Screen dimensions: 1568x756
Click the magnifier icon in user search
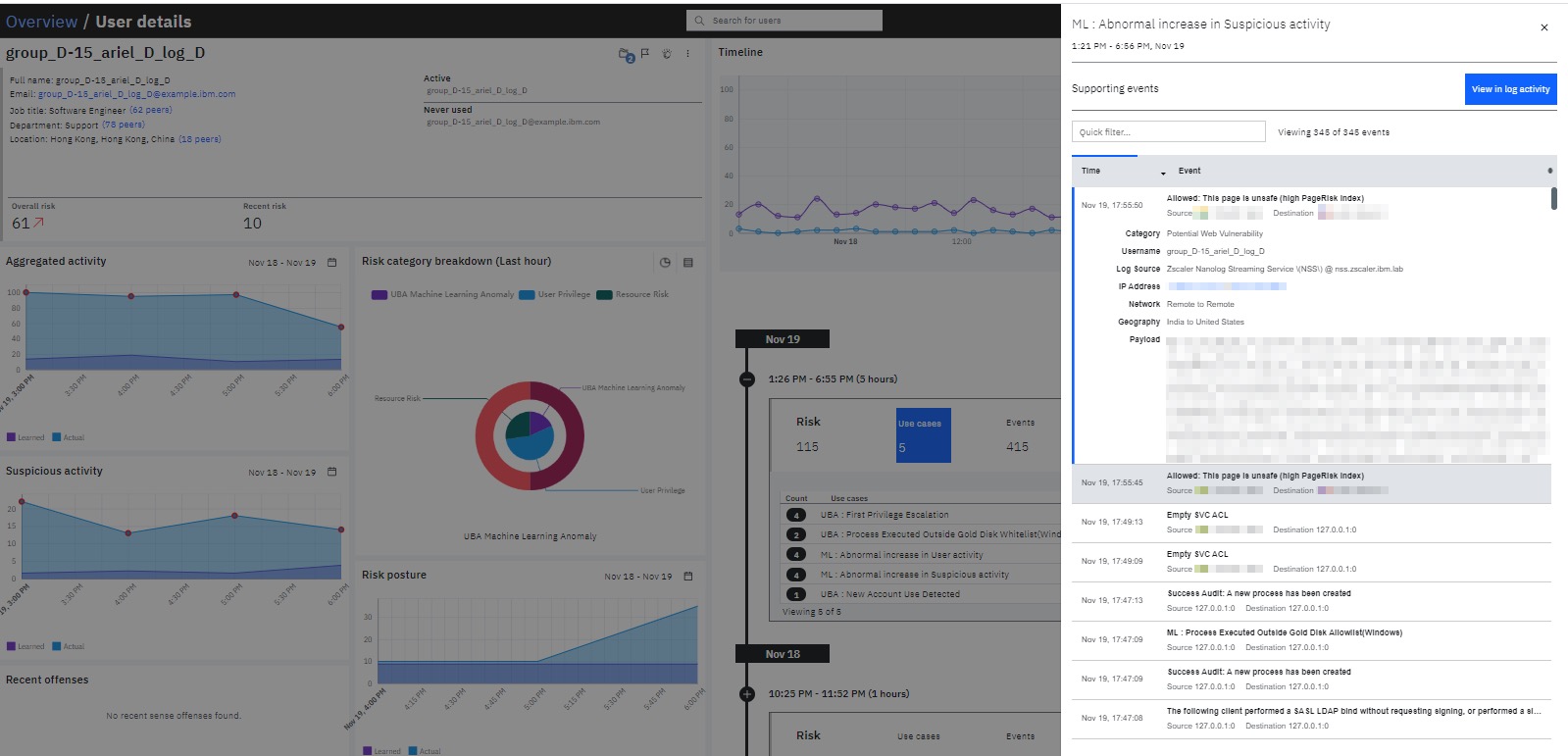click(x=699, y=21)
